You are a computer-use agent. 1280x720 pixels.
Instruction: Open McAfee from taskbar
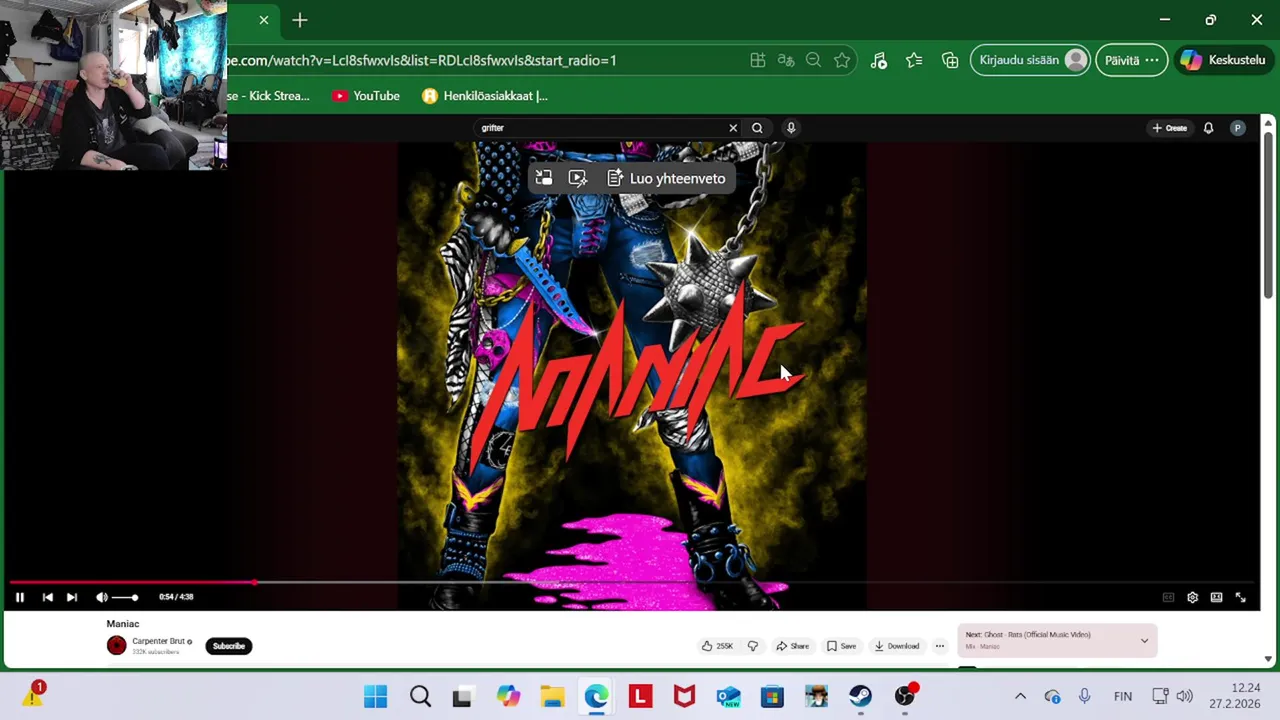pyautogui.click(x=684, y=696)
